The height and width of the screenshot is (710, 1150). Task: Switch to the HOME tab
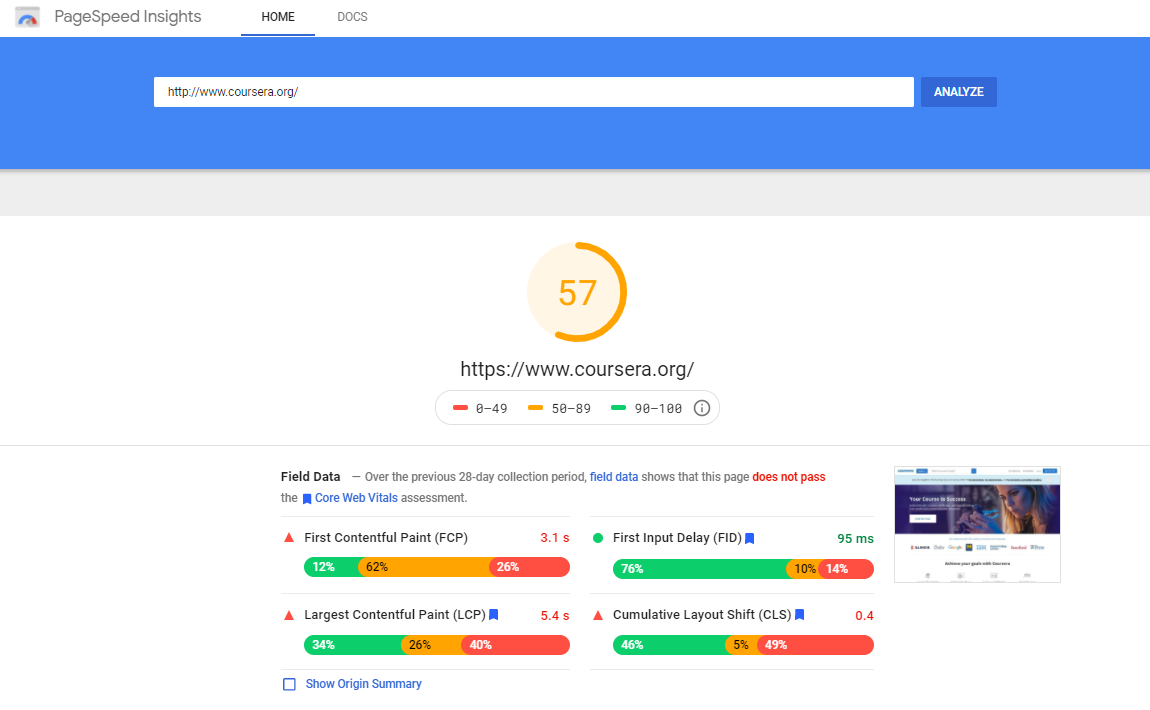278,17
